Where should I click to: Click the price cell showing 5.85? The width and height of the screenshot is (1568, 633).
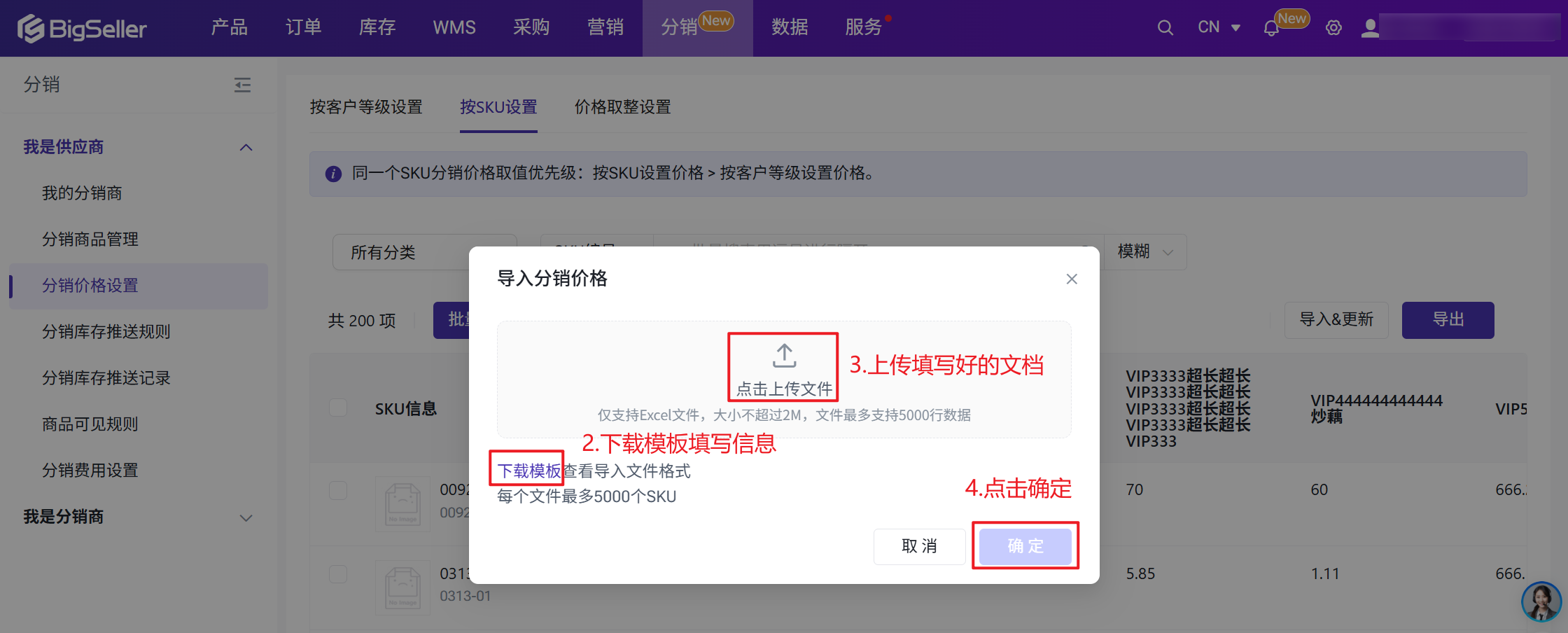coord(1140,574)
